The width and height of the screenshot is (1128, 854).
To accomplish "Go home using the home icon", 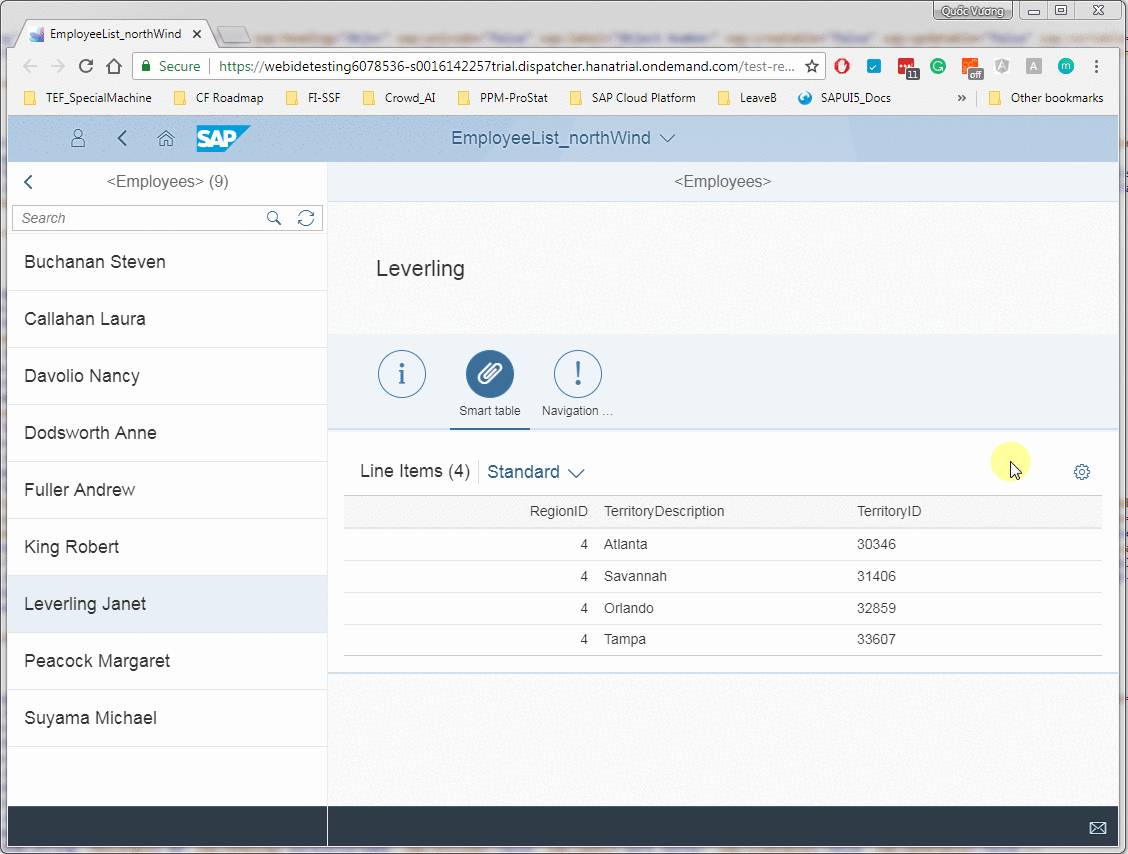I will [166, 137].
